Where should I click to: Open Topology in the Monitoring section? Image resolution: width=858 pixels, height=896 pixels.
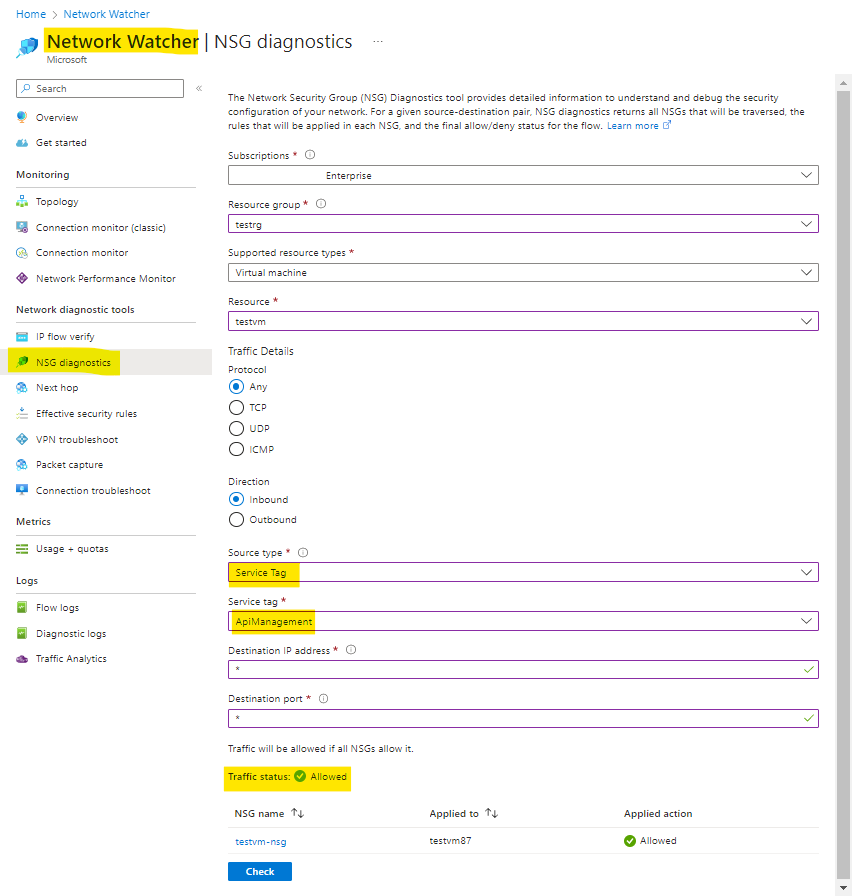pos(57,201)
